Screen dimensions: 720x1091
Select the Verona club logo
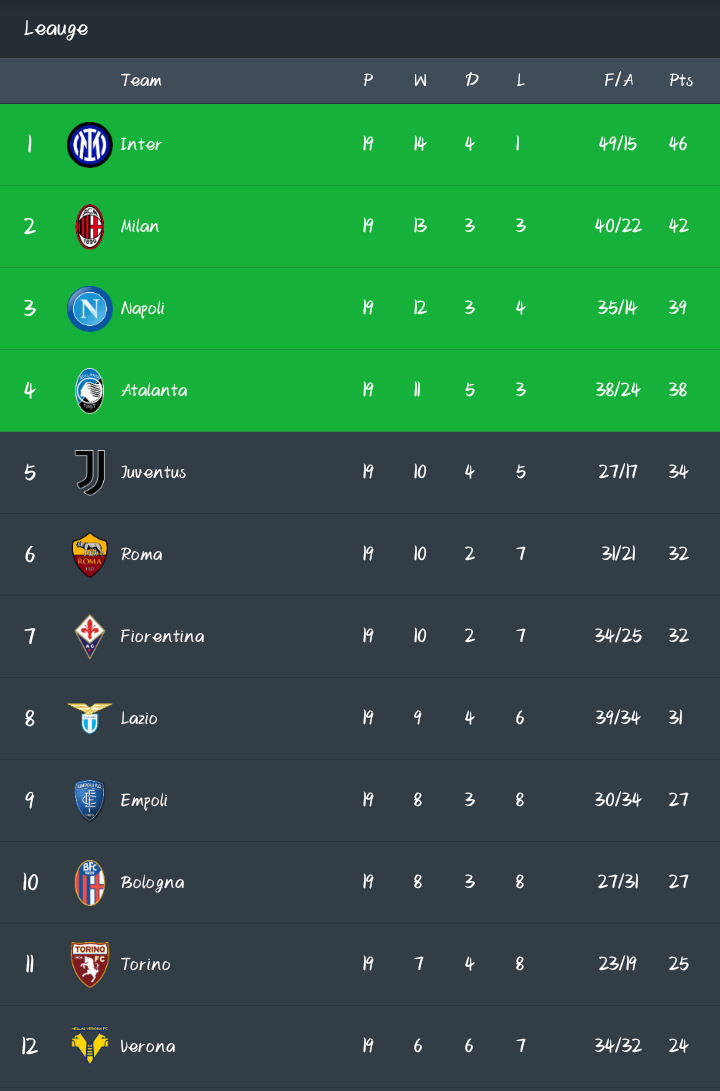point(90,1046)
